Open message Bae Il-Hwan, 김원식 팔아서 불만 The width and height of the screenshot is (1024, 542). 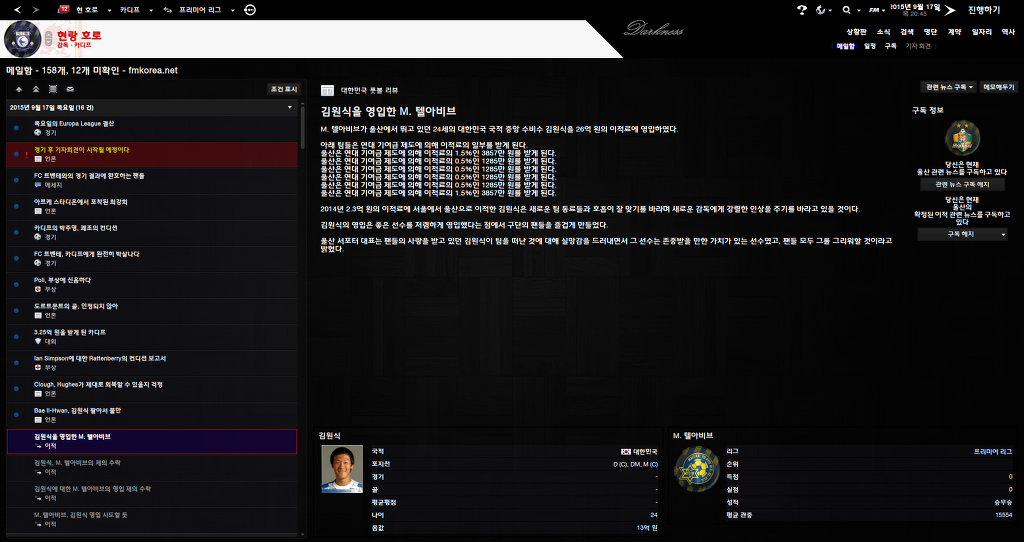tap(152, 415)
